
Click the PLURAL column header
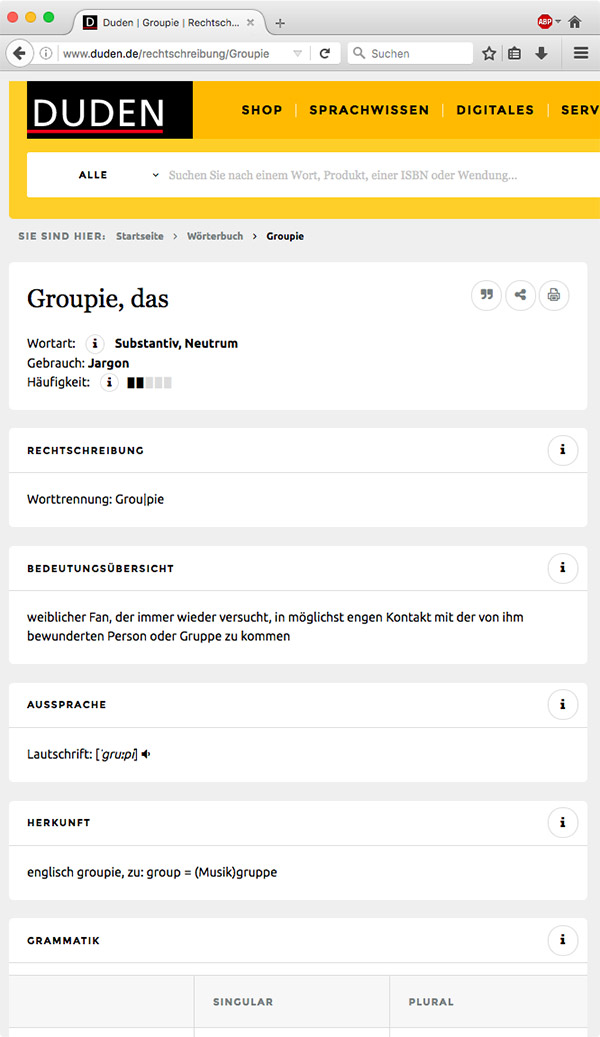(431, 1002)
